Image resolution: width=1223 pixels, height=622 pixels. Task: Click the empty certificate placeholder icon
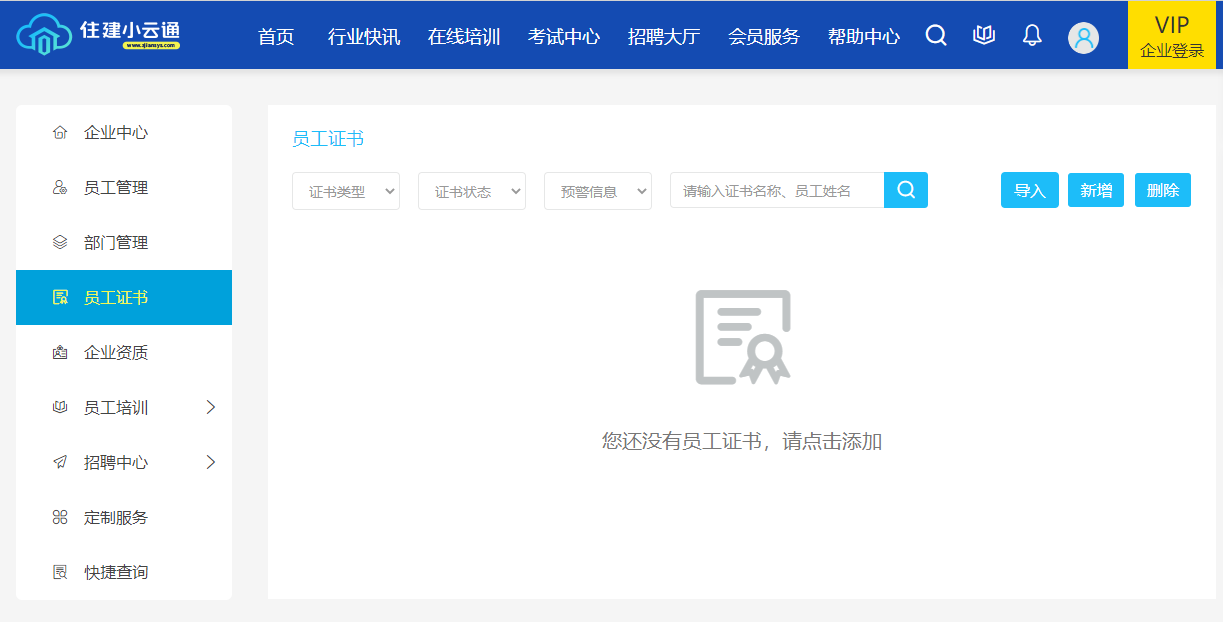click(743, 337)
